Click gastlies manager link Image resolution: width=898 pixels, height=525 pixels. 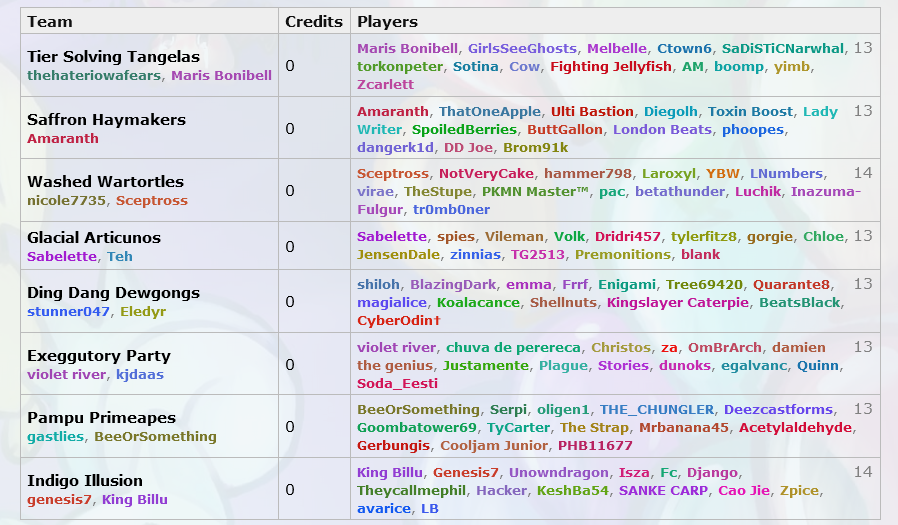tap(56, 436)
